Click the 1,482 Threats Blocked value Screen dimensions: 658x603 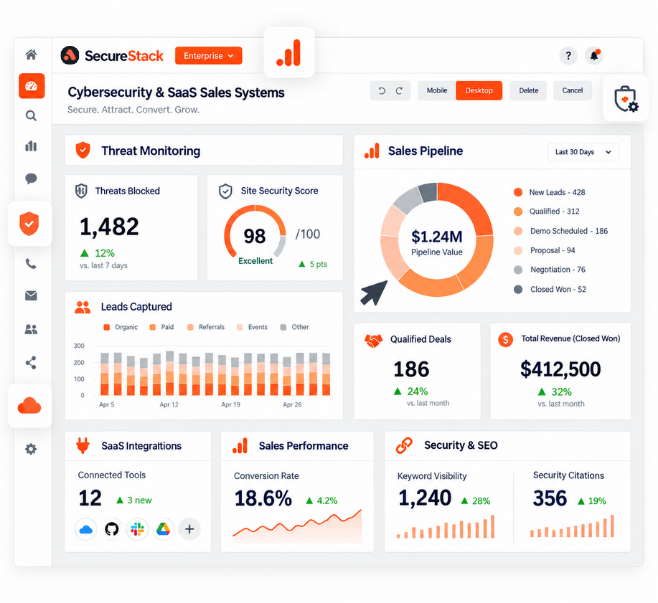[x=109, y=227]
